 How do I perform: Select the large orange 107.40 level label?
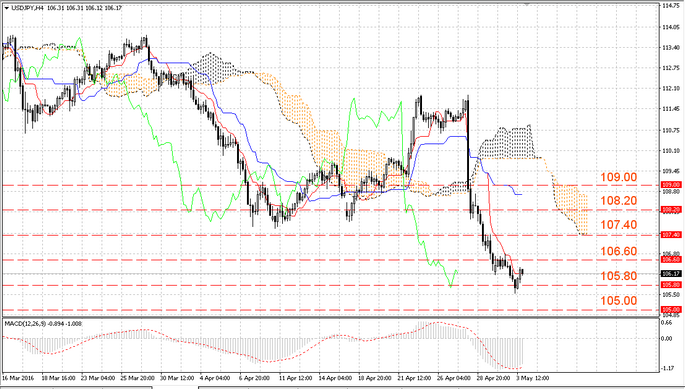point(619,225)
